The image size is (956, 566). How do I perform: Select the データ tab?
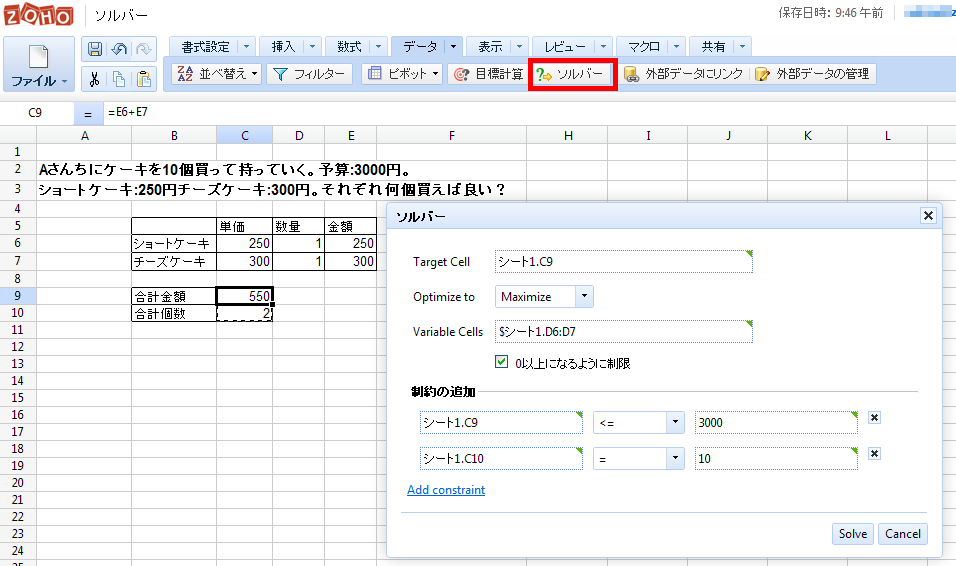tap(420, 46)
